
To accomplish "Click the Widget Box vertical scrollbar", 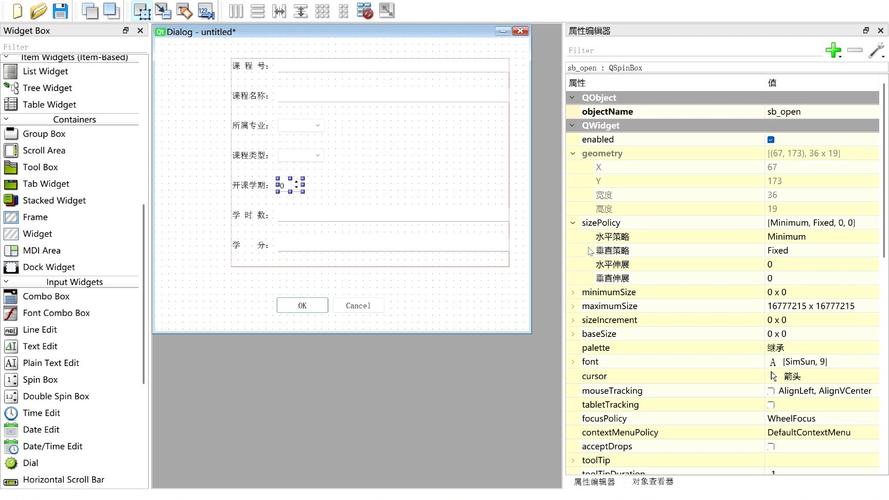I will tap(144, 294).
